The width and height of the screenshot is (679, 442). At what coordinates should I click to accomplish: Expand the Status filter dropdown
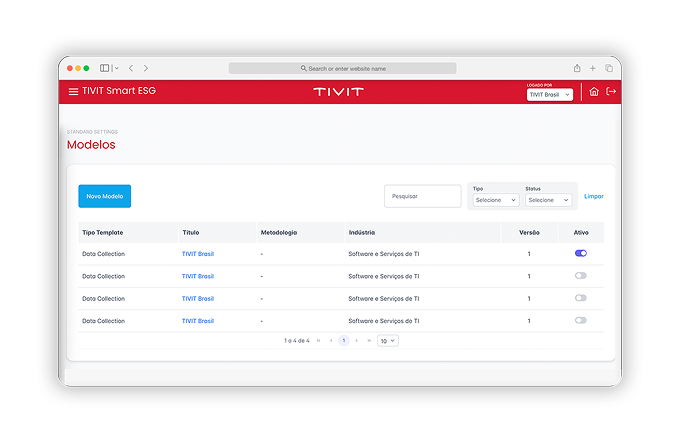pyautogui.click(x=548, y=200)
